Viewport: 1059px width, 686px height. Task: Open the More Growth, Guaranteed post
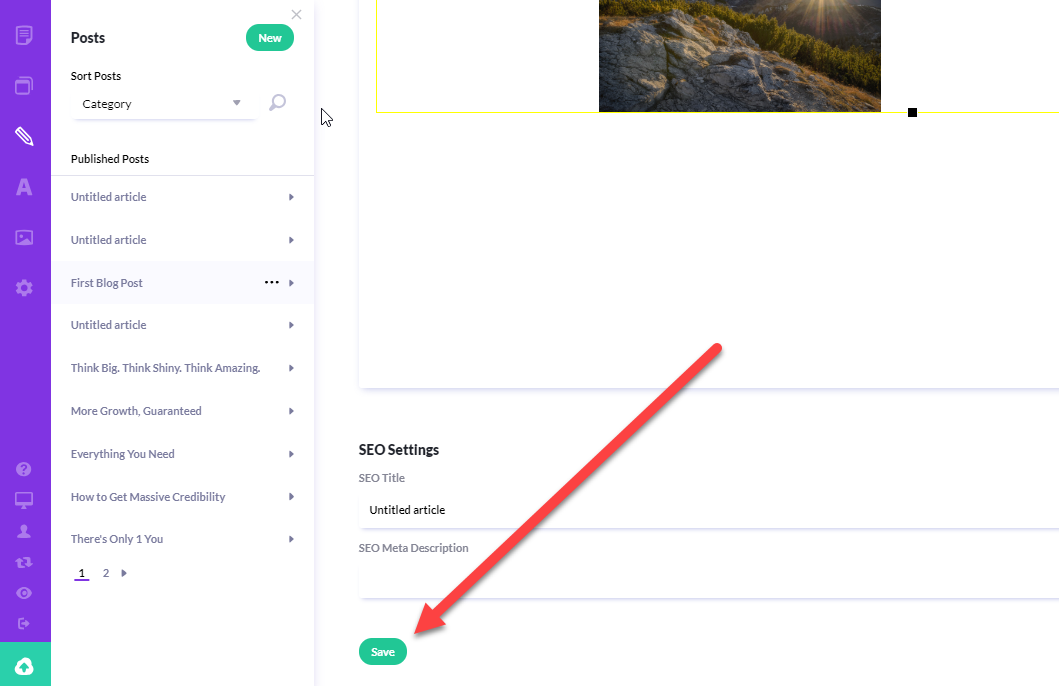click(136, 411)
